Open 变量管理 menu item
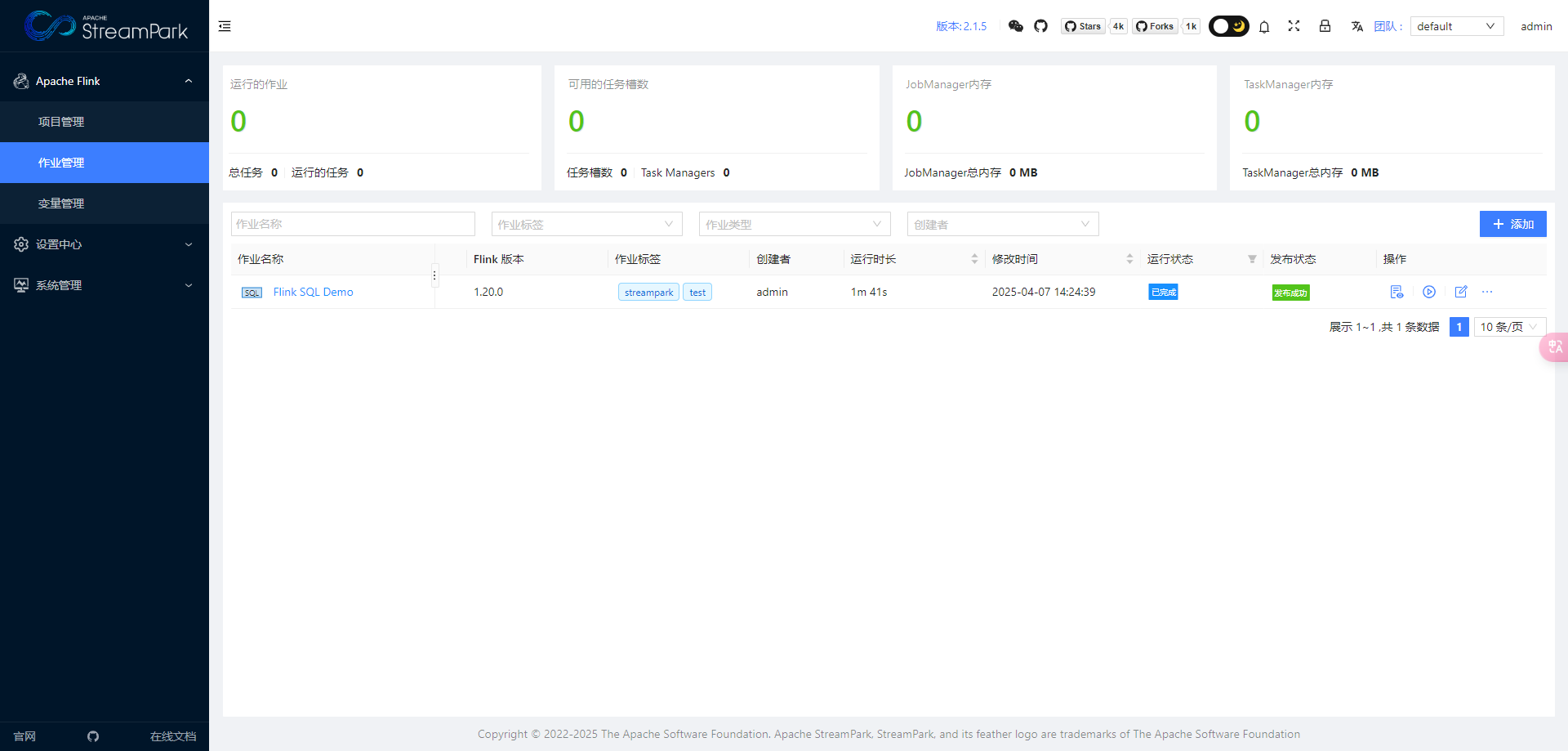 (x=105, y=203)
